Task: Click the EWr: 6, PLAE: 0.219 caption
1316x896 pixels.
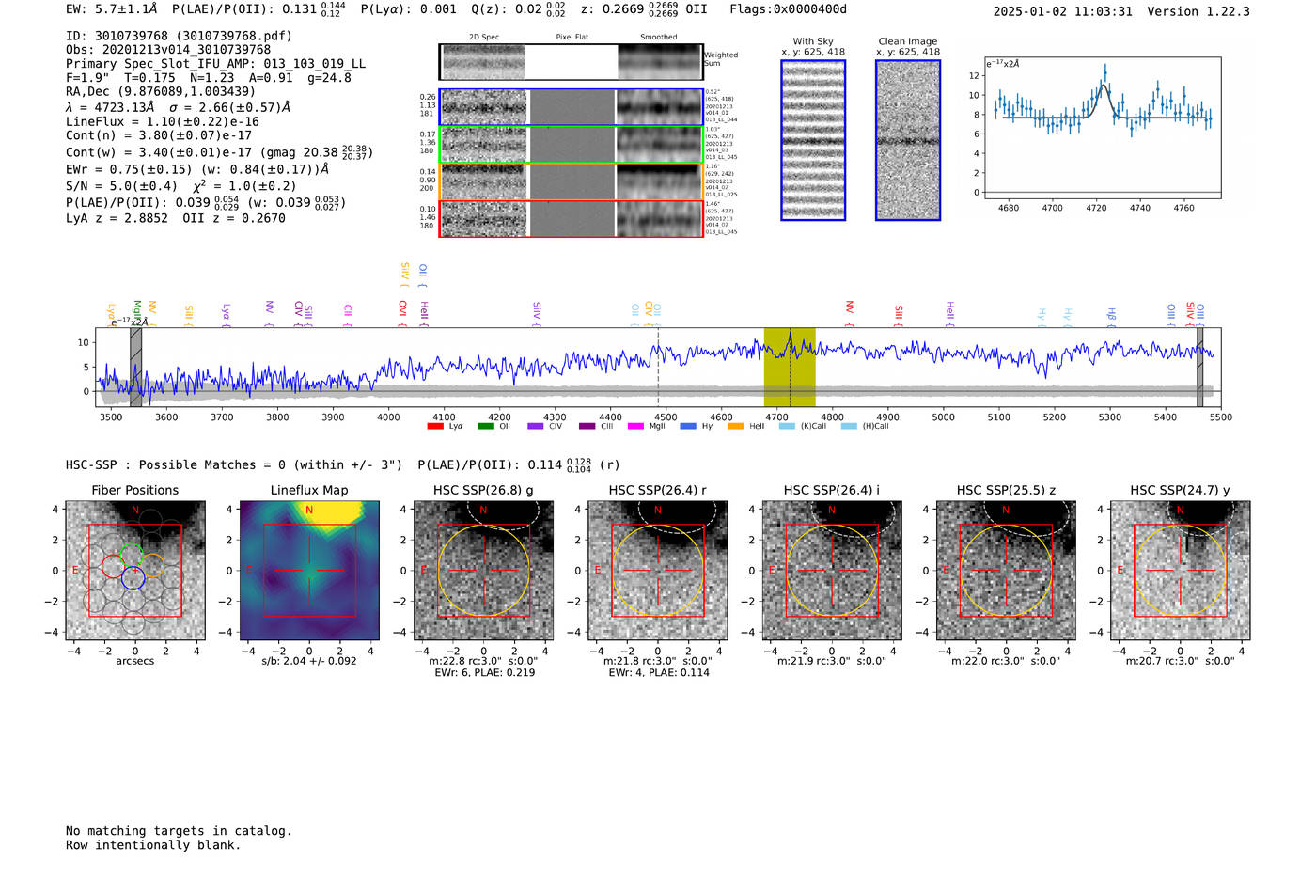Action: pyautogui.click(x=484, y=673)
